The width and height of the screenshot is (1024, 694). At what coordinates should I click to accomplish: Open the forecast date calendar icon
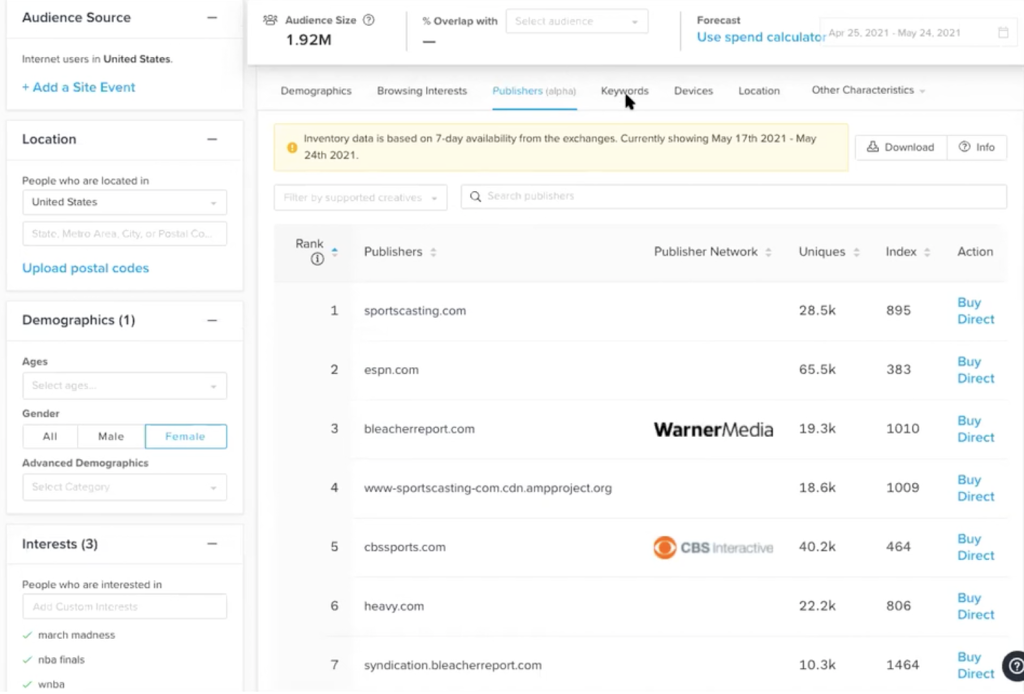pyautogui.click(x=1004, y=33)
